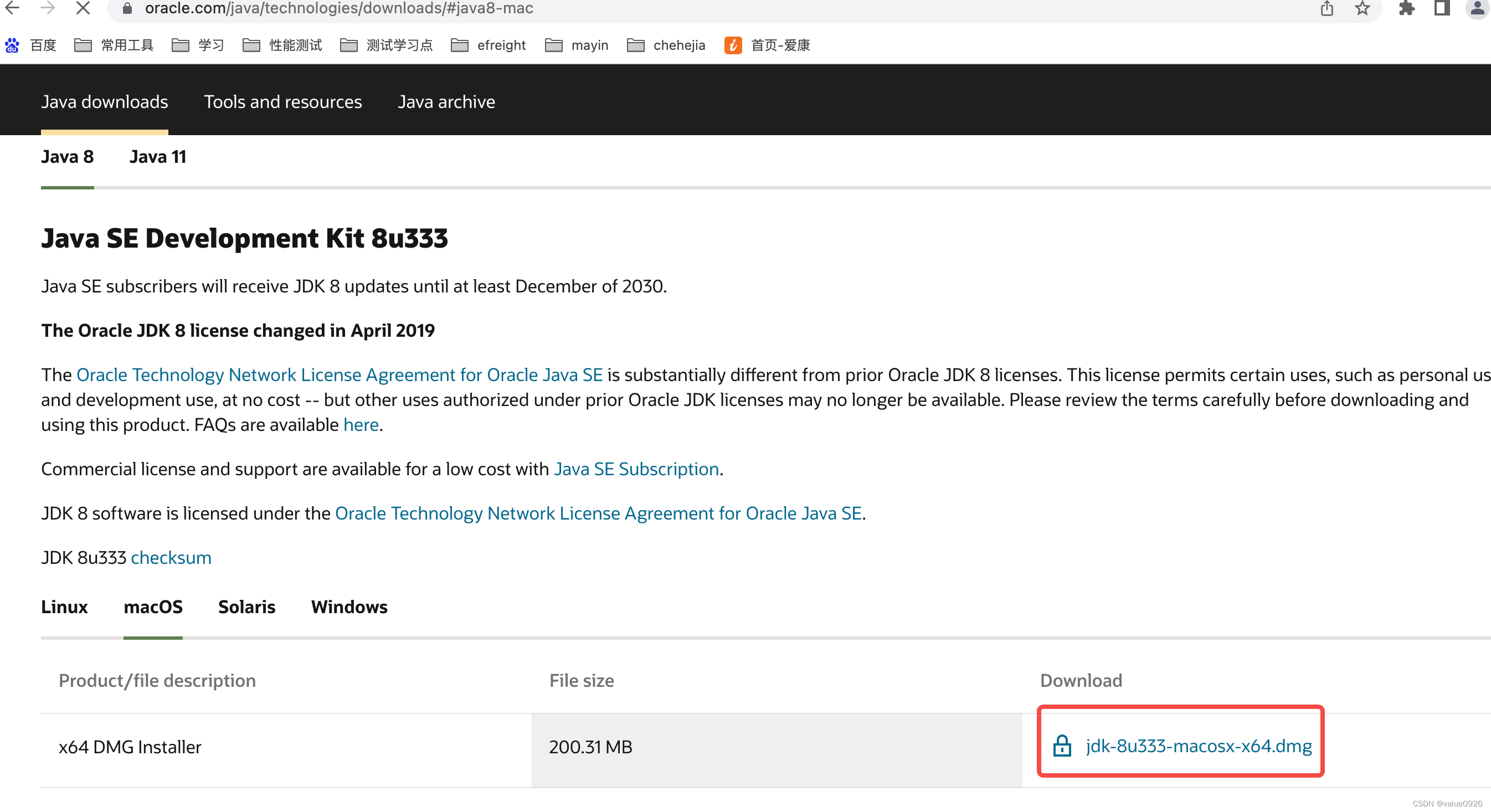Open the 性能测试 bookmark folder
The height and width of the screenshot is (812, 1491).
click(282, 45)
